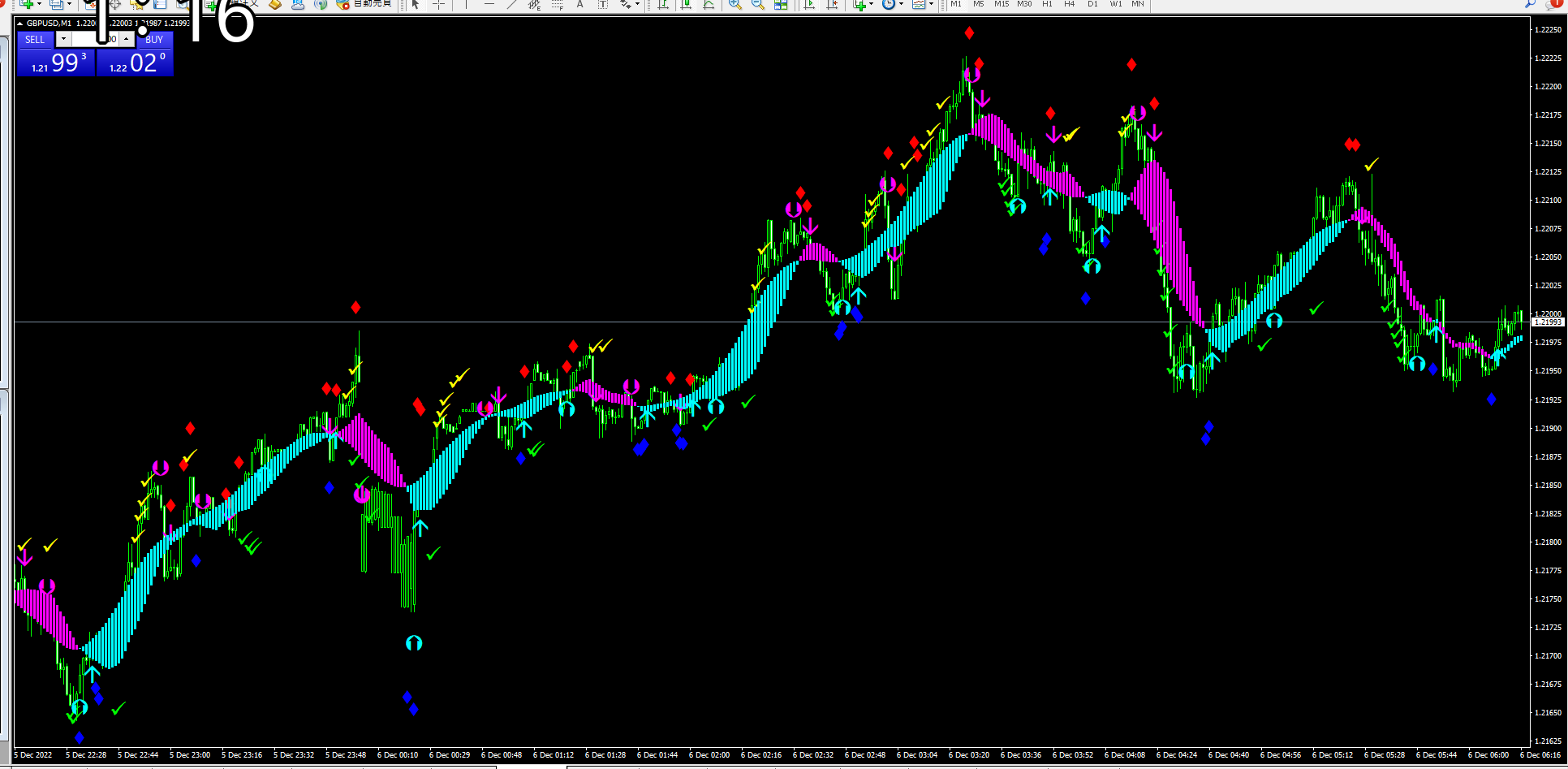Open the cloud hosting icon in the toolbar
Image resolution: width=1568 pixels, height=769 pixels.
click(298, 4)
